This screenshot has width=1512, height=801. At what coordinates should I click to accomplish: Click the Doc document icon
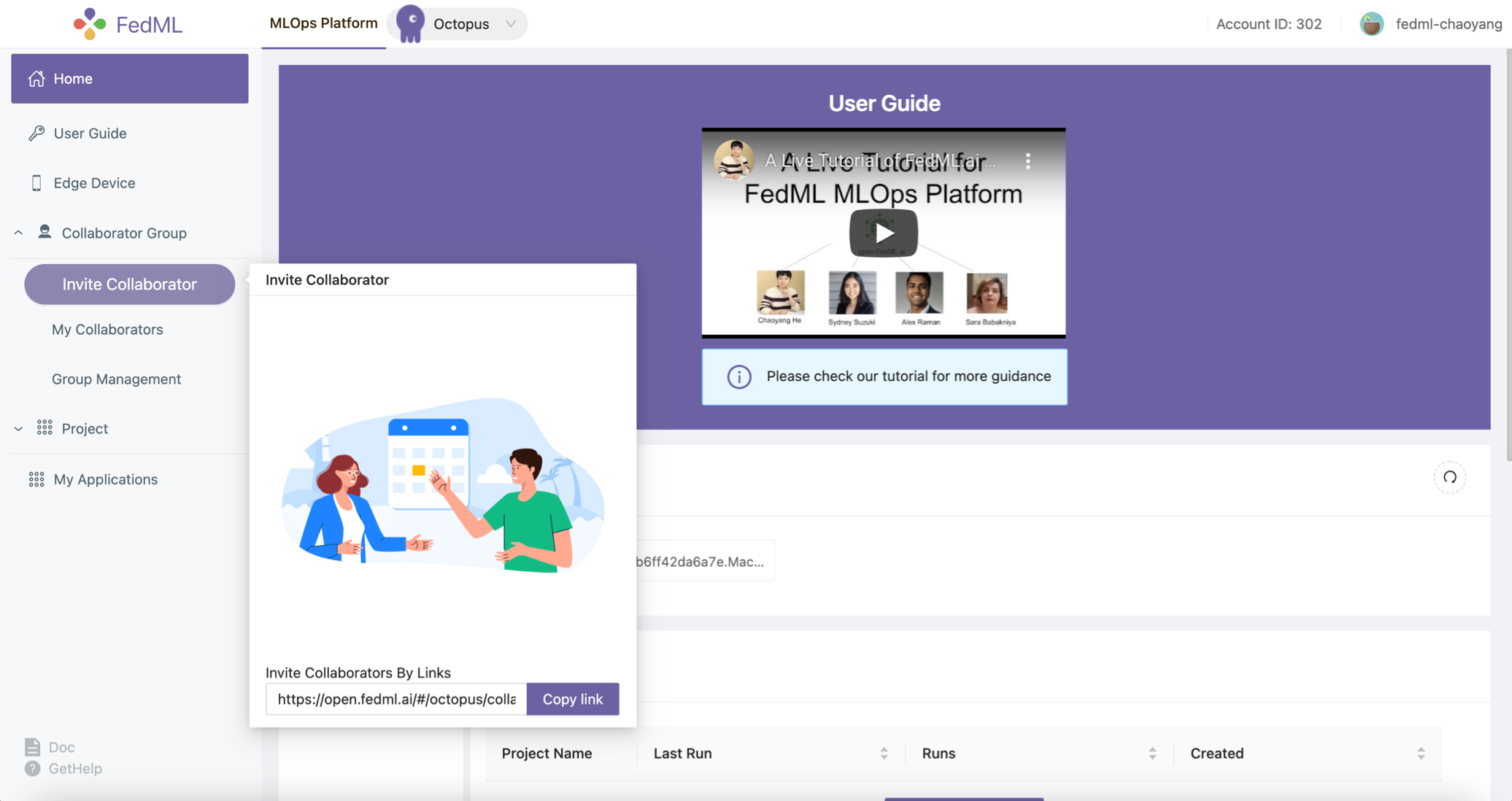pyautogui.click(x=32, y=746)
